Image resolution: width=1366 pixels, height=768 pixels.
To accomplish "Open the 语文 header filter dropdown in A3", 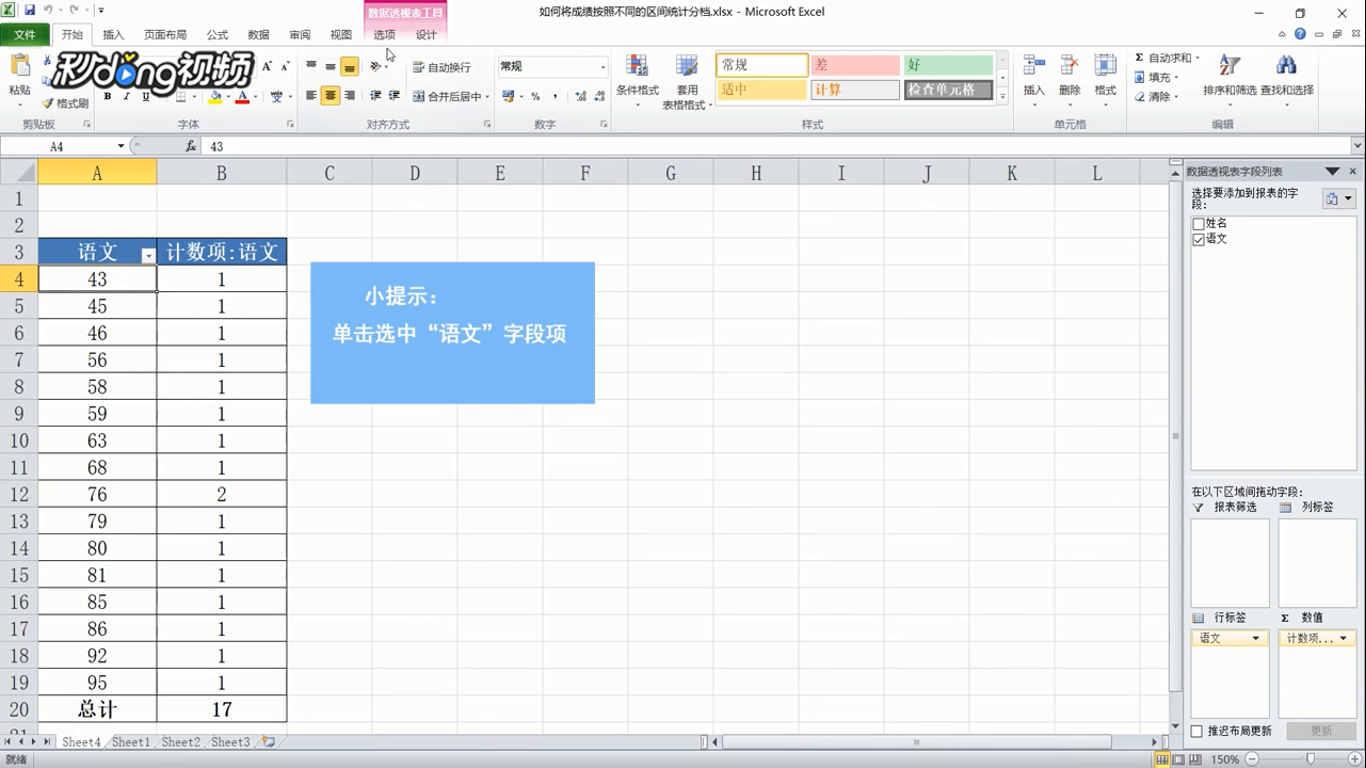I will pos(148,256).
